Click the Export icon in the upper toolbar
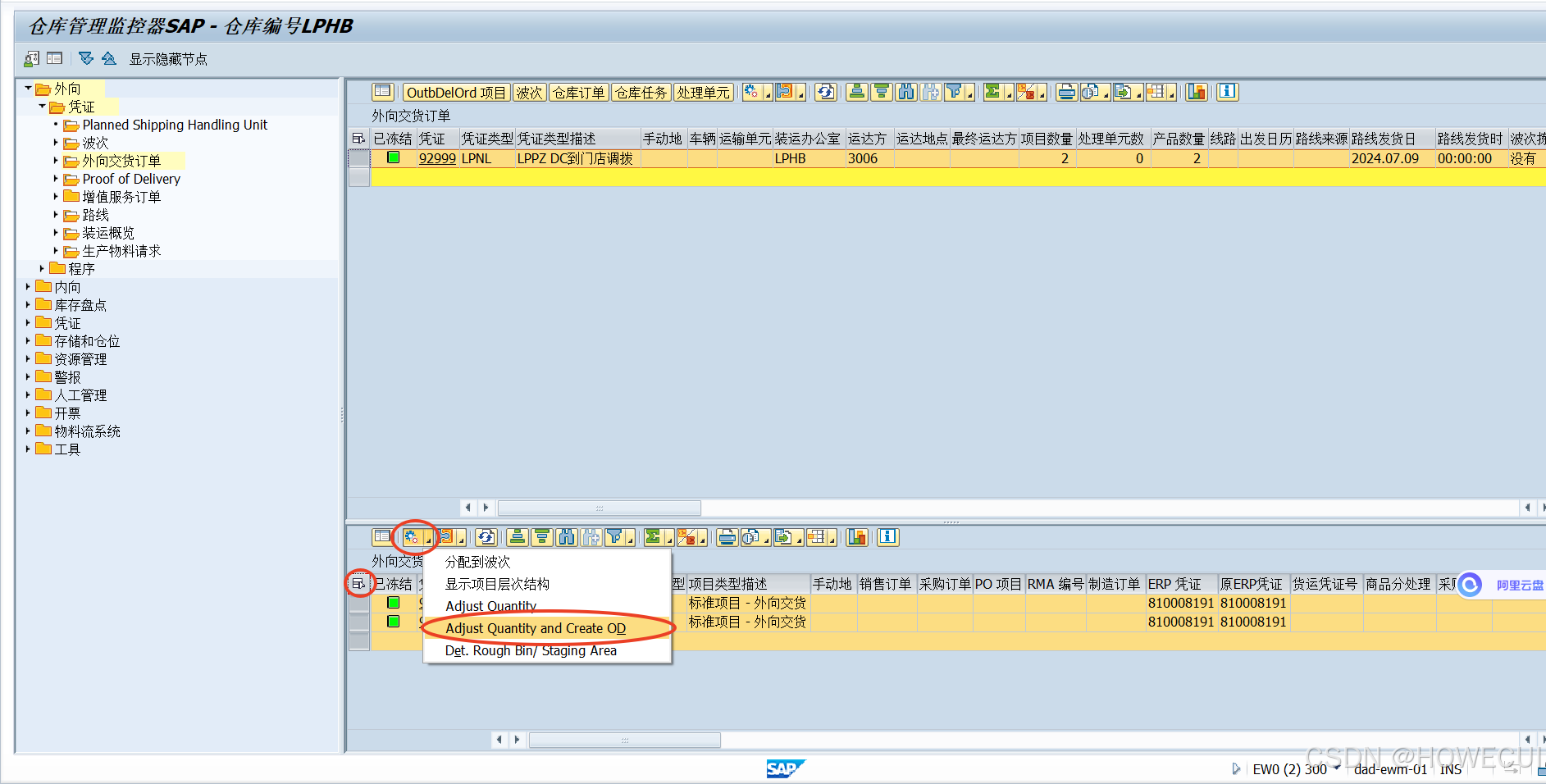1546x784 pixels. pos(1123,92)
